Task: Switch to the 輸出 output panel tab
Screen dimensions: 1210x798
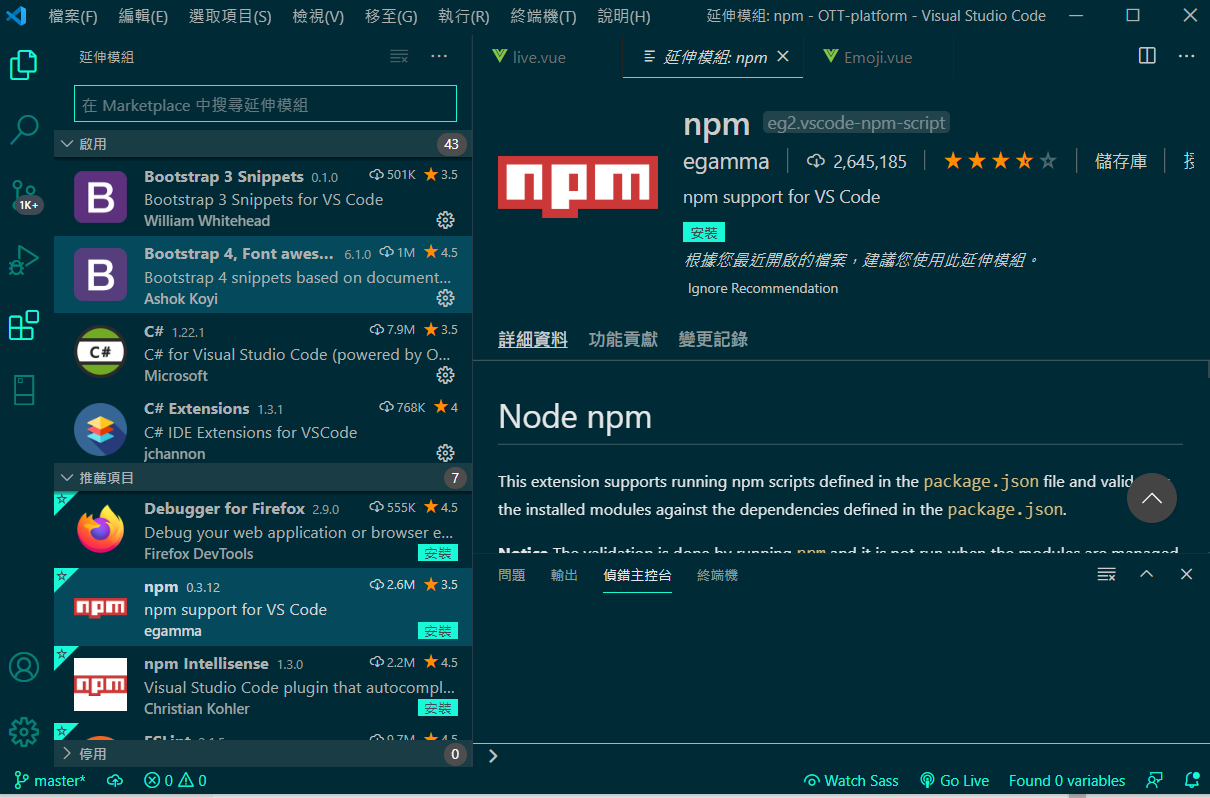Action: point(564,575)
